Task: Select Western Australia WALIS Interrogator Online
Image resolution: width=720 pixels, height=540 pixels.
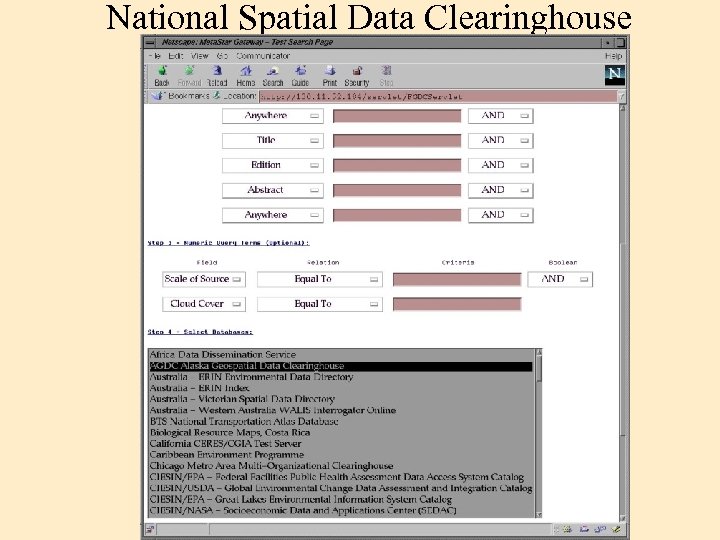Action: (341, 410)
